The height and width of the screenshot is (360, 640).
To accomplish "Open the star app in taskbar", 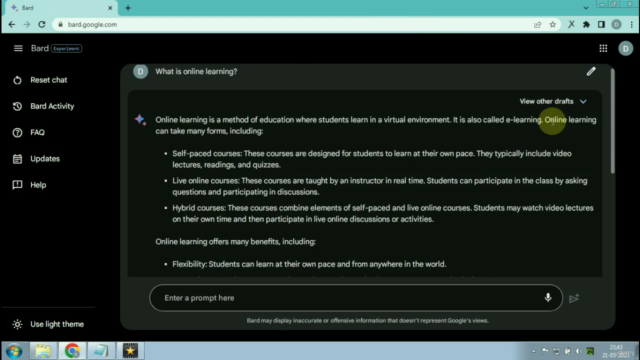I will tap(130, 351).
